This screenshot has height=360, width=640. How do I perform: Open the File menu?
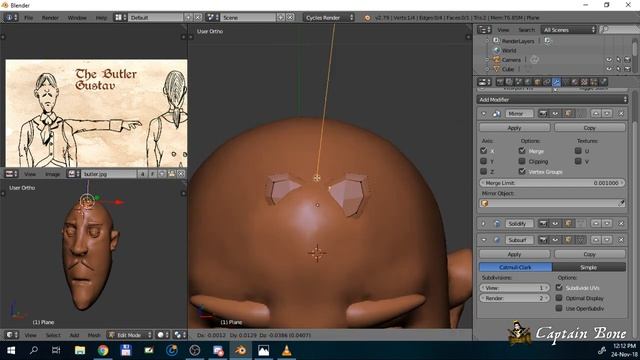[x=29, y=18]
